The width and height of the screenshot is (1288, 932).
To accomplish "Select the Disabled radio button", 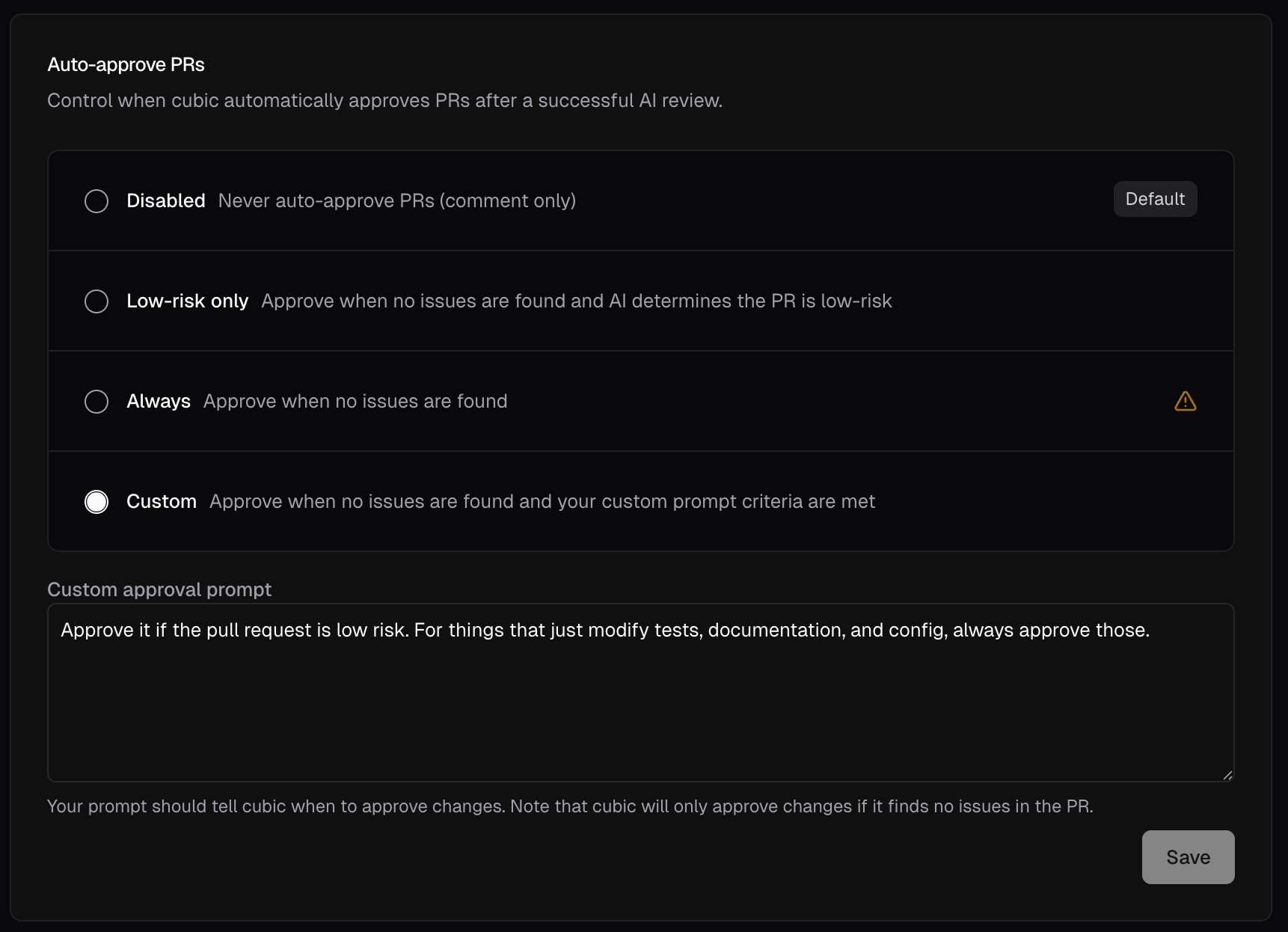I will (96, 200).
